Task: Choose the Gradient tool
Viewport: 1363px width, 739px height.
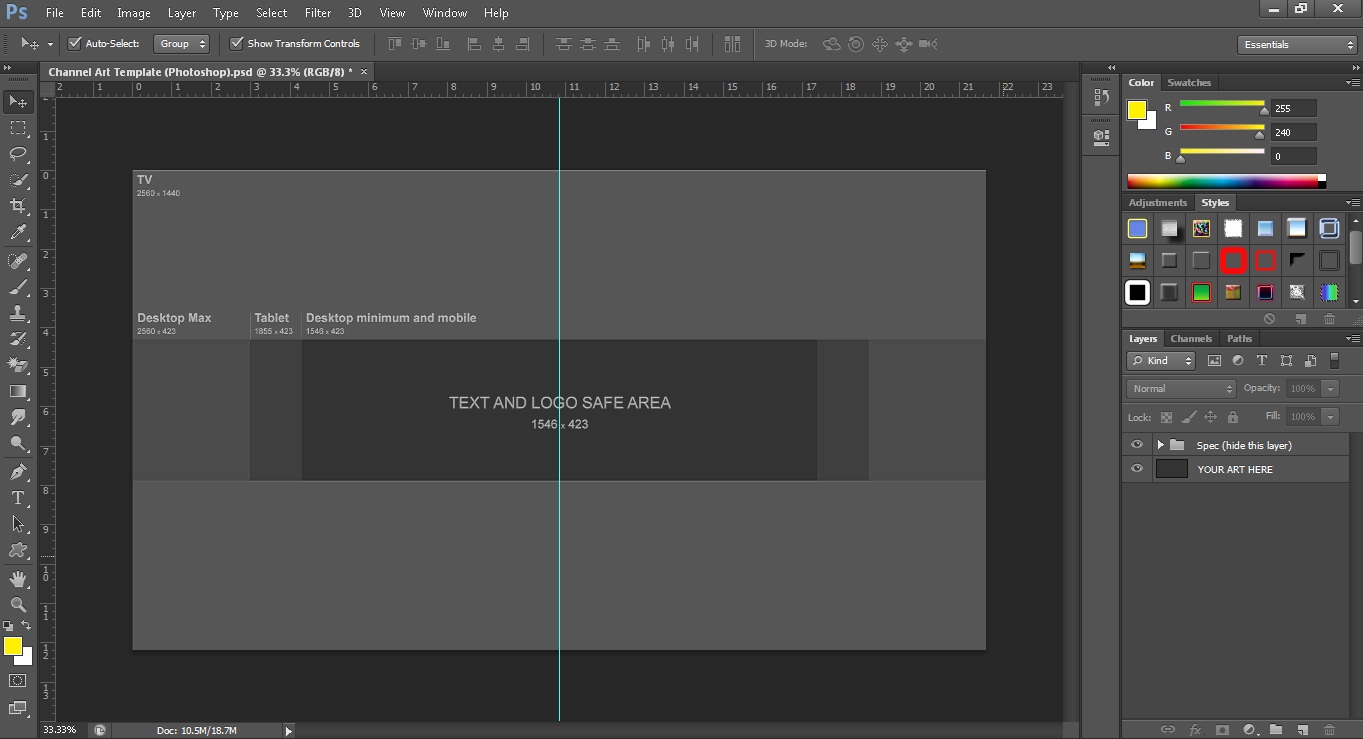Action: (18, 391)
